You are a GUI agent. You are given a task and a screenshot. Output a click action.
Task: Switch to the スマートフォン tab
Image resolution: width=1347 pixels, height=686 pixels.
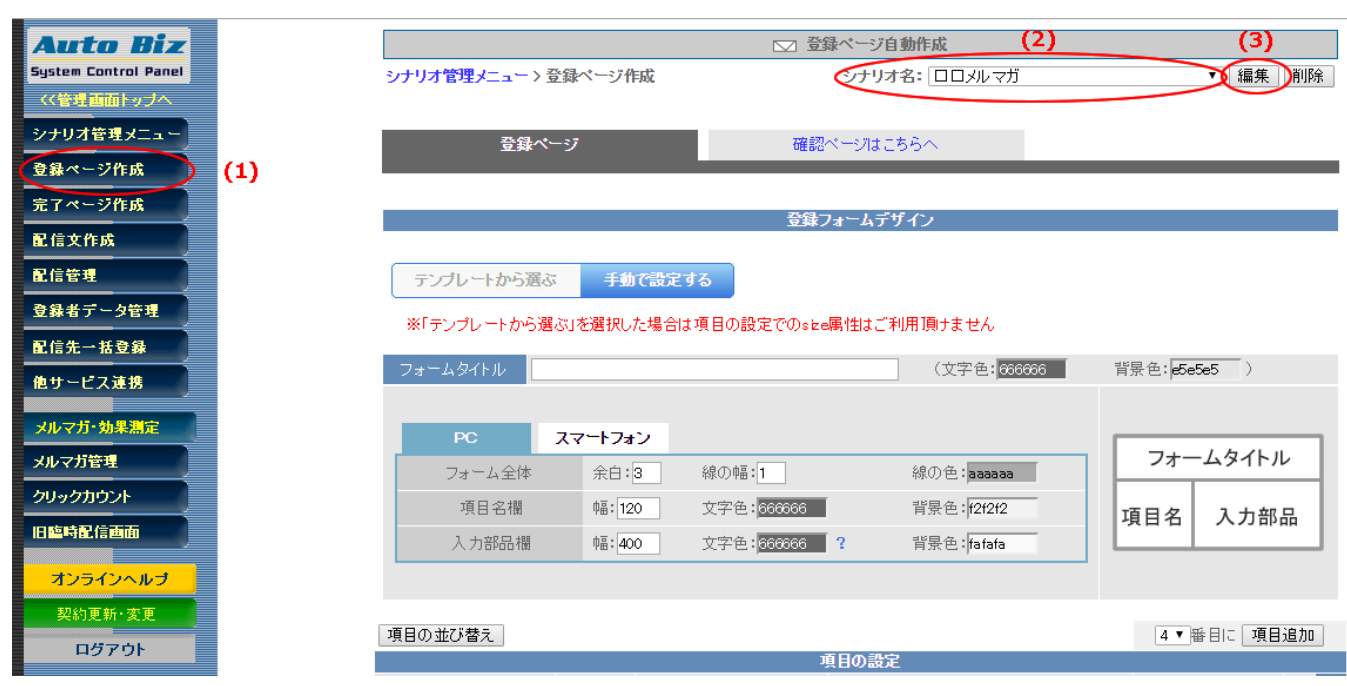coord(602,438)
